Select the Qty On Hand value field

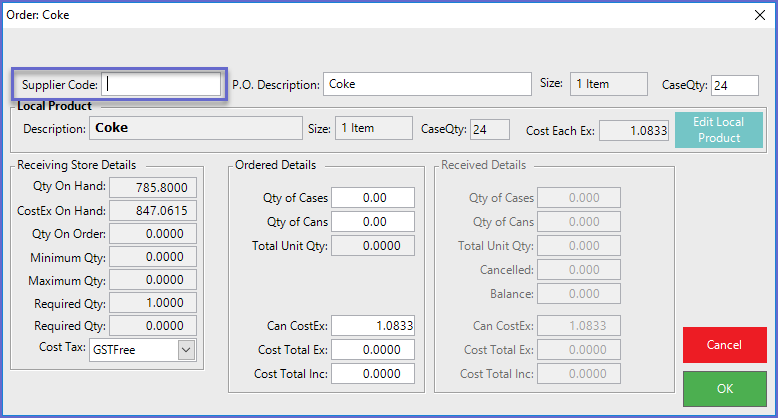point(153,188)
